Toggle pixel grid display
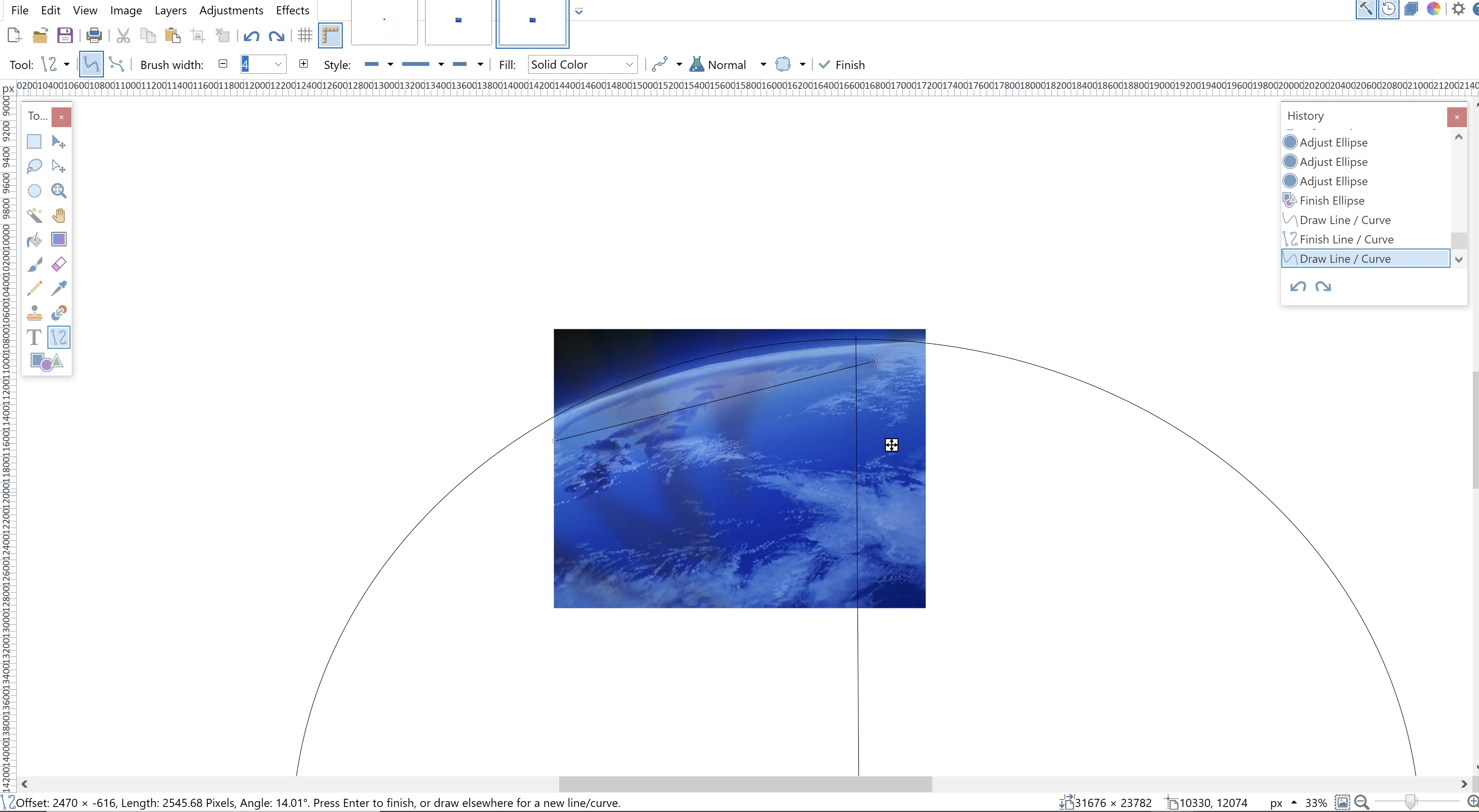The height and width of the screenshot is (812, 1479). [305, 36]
